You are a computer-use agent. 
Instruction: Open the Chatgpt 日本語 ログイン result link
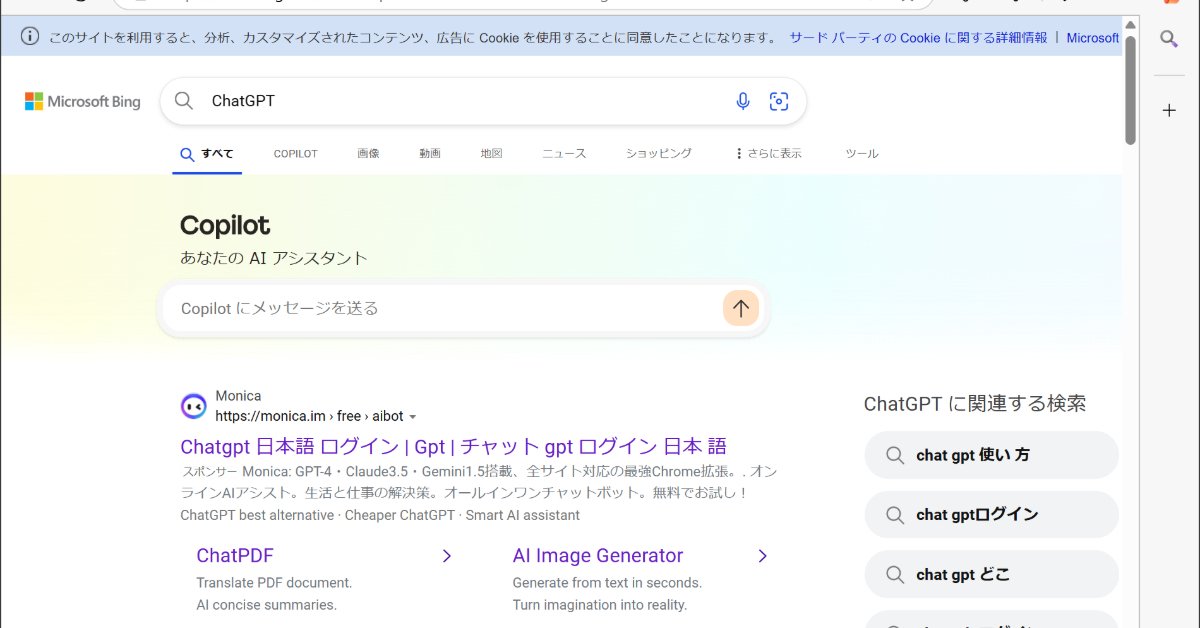[452, 446]
